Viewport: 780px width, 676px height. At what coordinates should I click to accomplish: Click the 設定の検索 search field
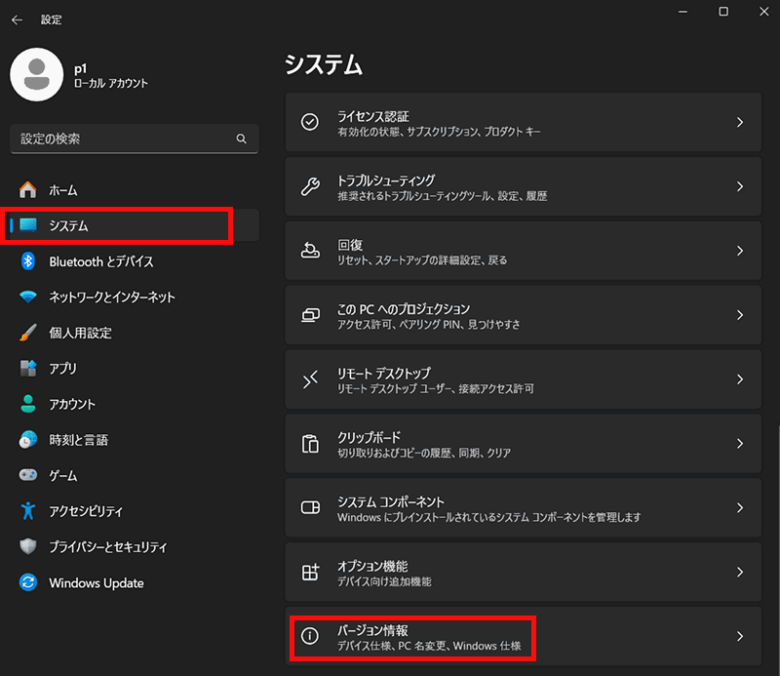pos(134,139)
